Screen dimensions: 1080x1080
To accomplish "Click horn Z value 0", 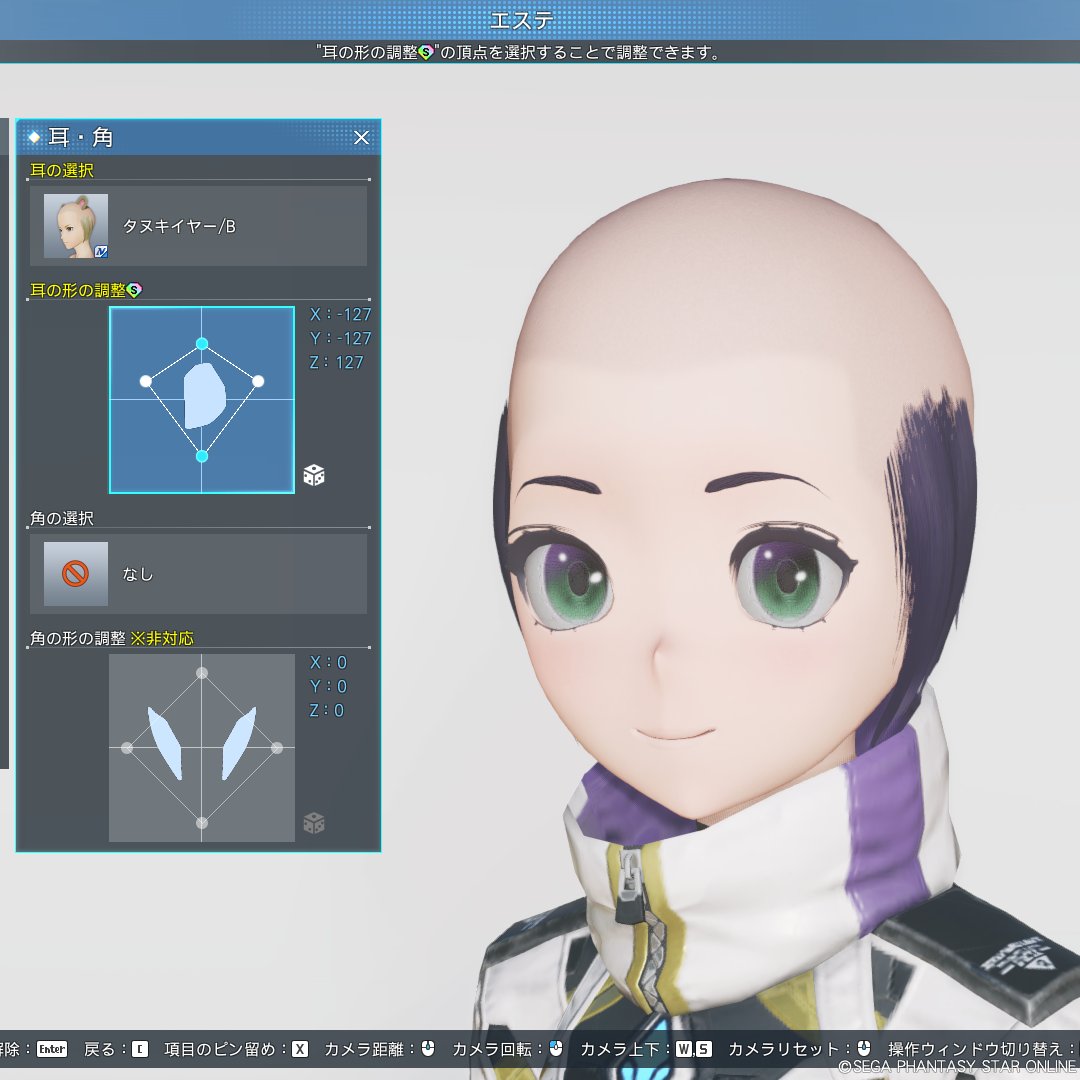I will pyautogui.click(x=326, y=711).
